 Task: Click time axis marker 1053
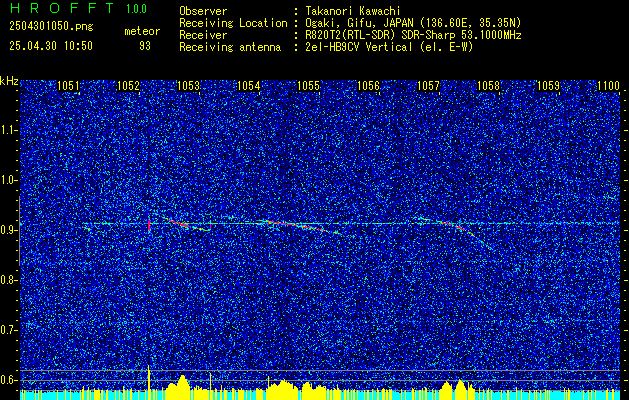coord(188,86)
